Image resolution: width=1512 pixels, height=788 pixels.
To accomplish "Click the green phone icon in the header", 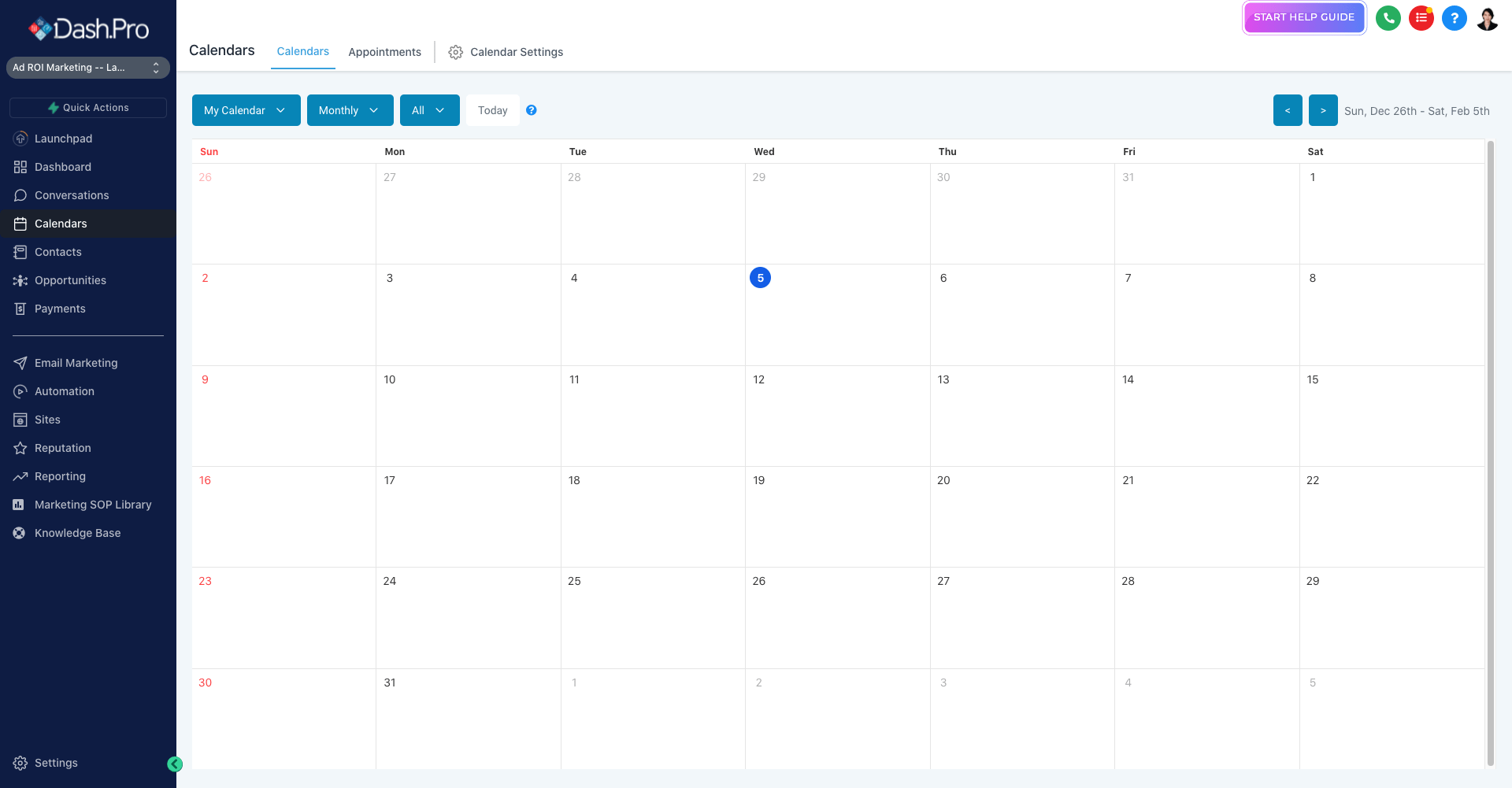I will pos(1388,17).
